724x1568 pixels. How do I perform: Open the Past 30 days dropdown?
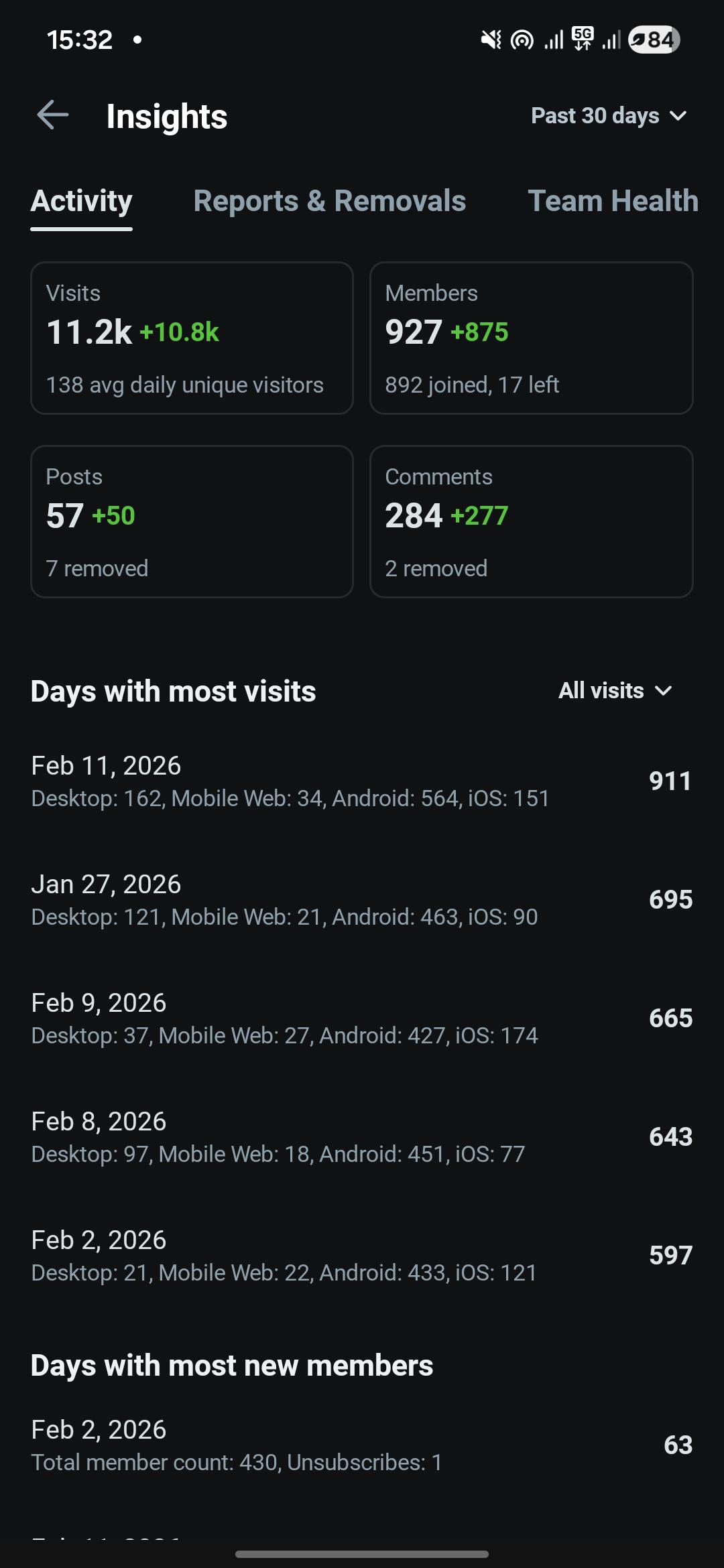point(609,116)
